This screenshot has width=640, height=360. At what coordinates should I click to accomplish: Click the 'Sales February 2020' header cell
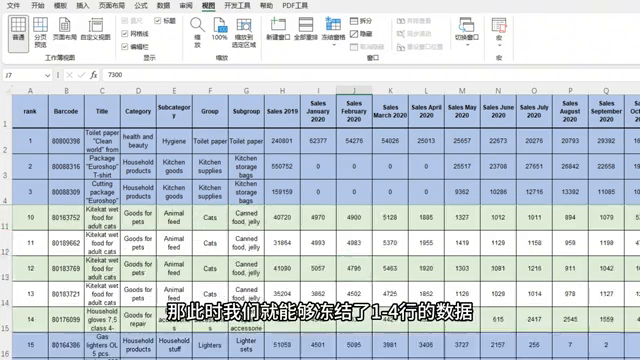pyautogui.click(x=354, y=111)
